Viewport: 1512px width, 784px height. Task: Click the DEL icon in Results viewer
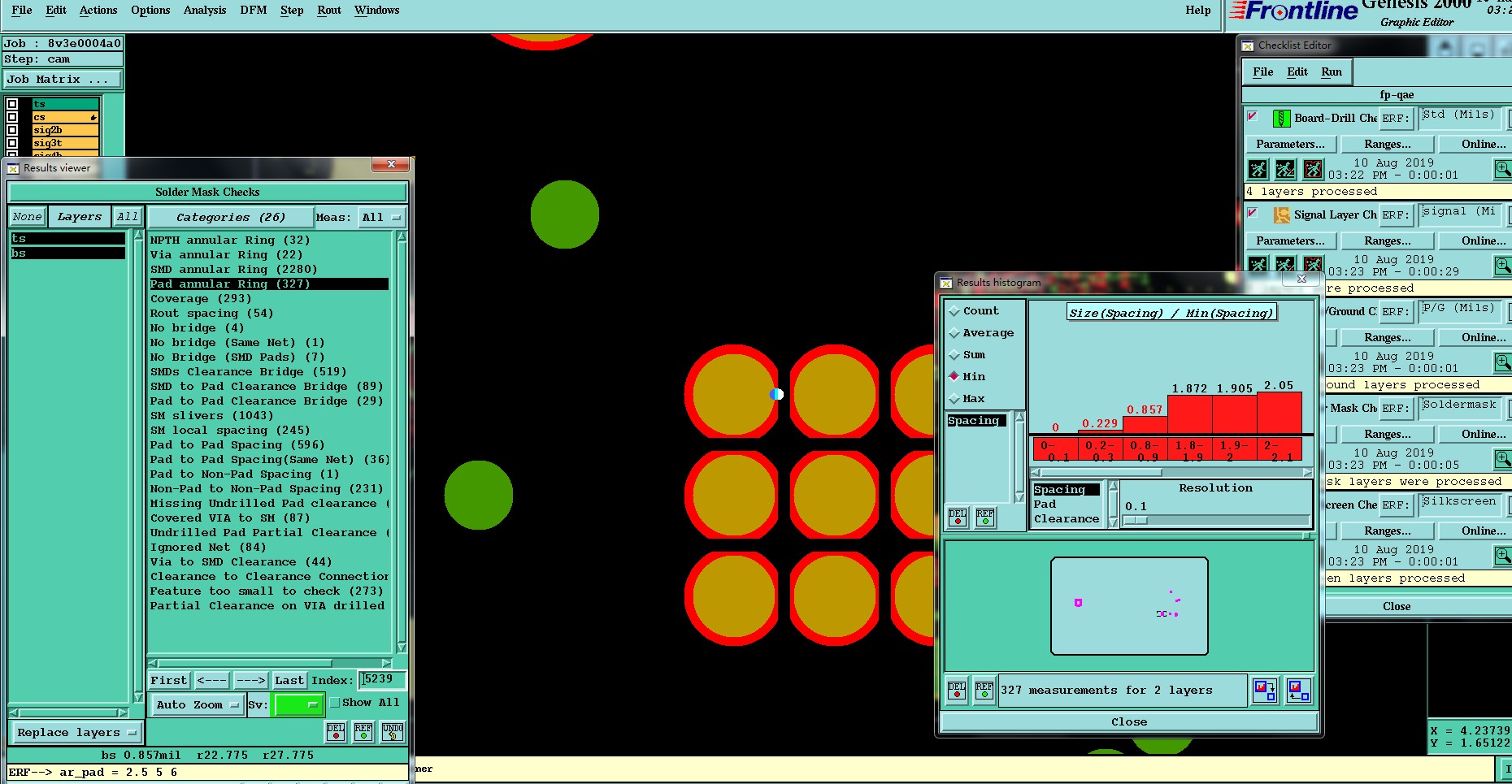click(x=336, y=732)
